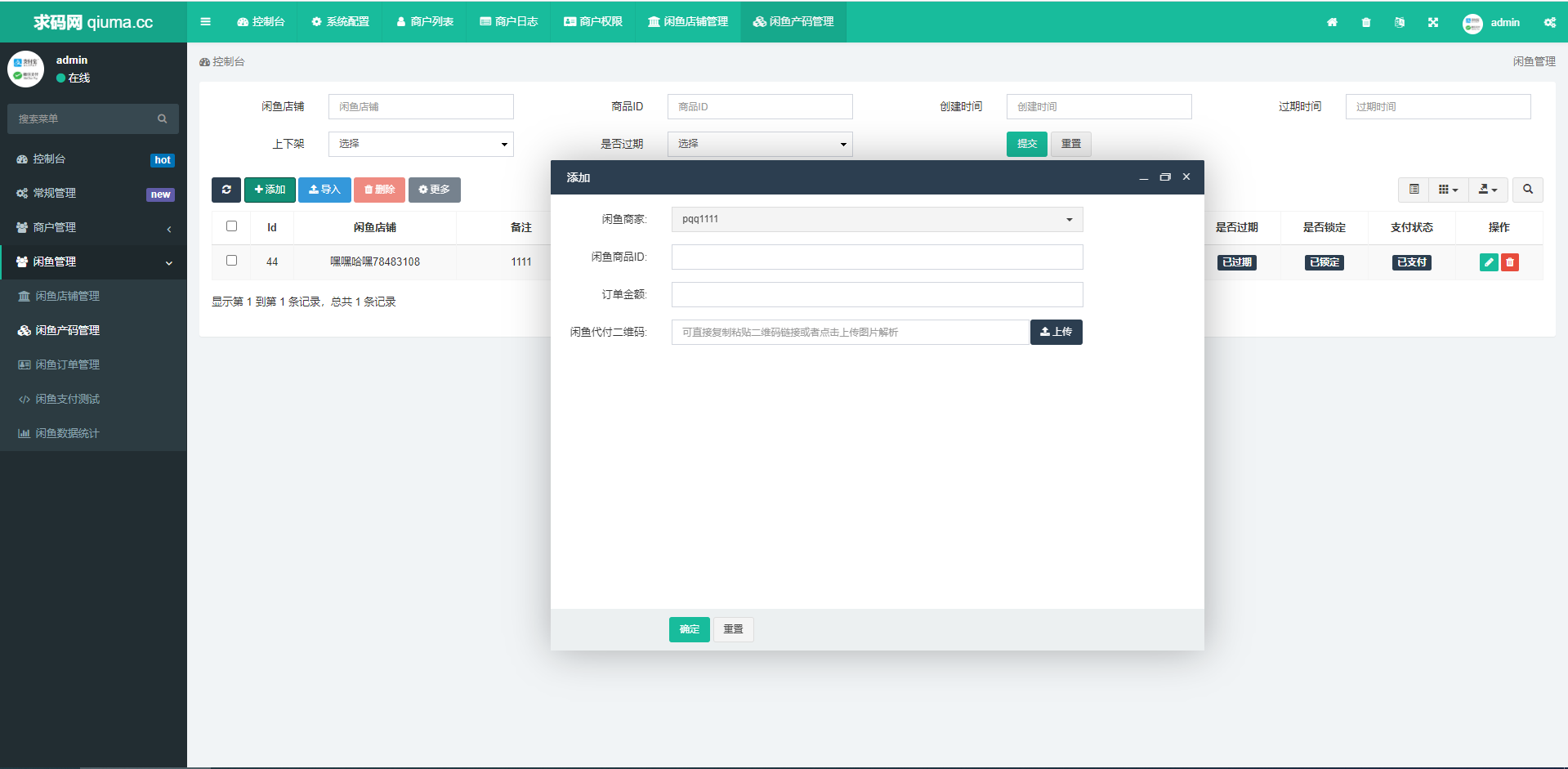
Task: Delete row 44 with red trash icon
Action: click(x=1510, y=262)
